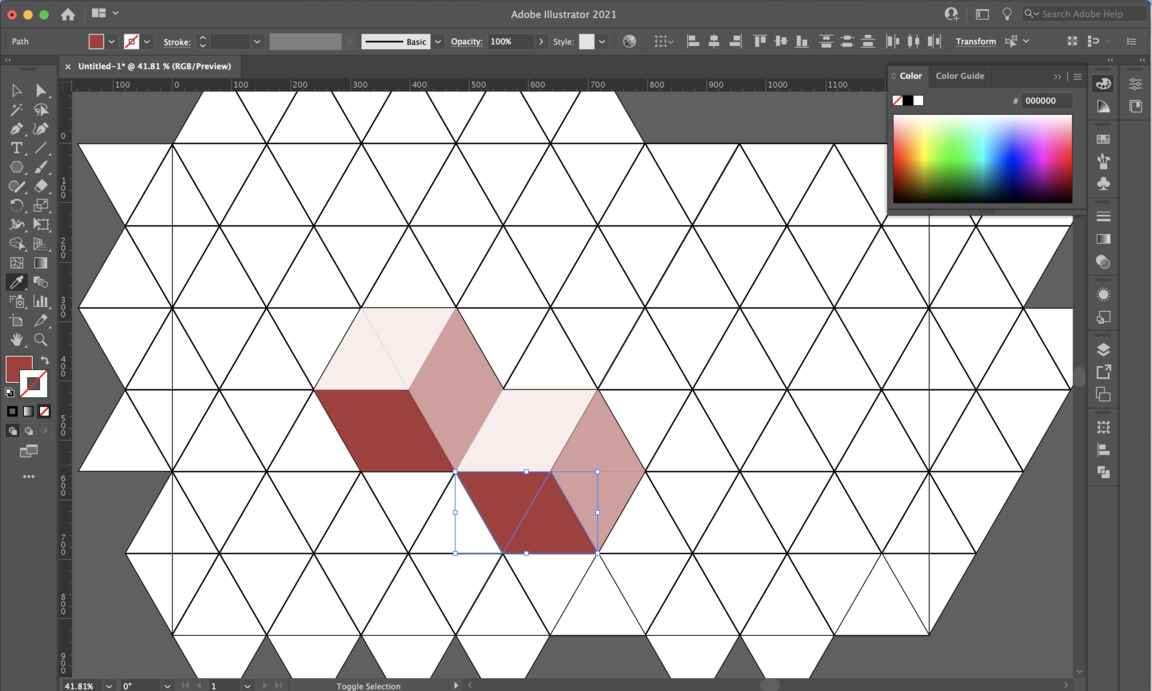This screenshot has width=1152, height=691.
Task: Select the Artboard tool
Action: 16,321
